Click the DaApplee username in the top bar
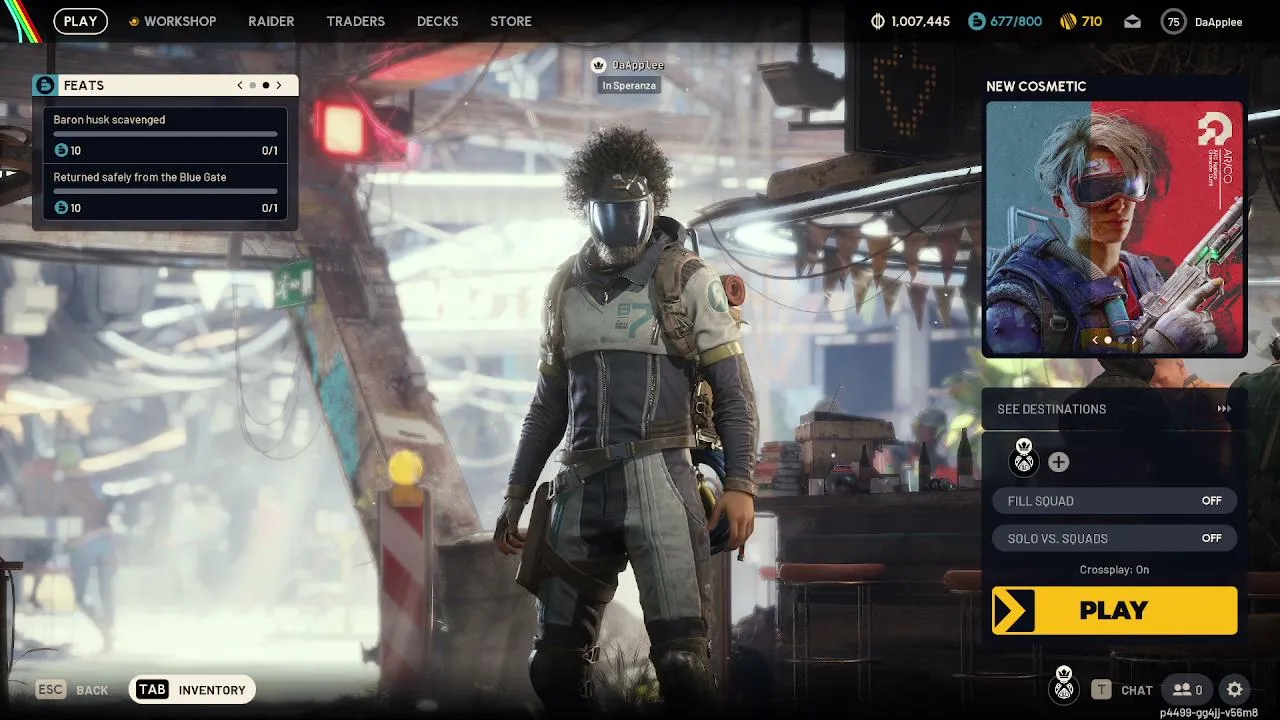Image resolution: width=1280 pixels, height=720 pixels. (1219, 21)
